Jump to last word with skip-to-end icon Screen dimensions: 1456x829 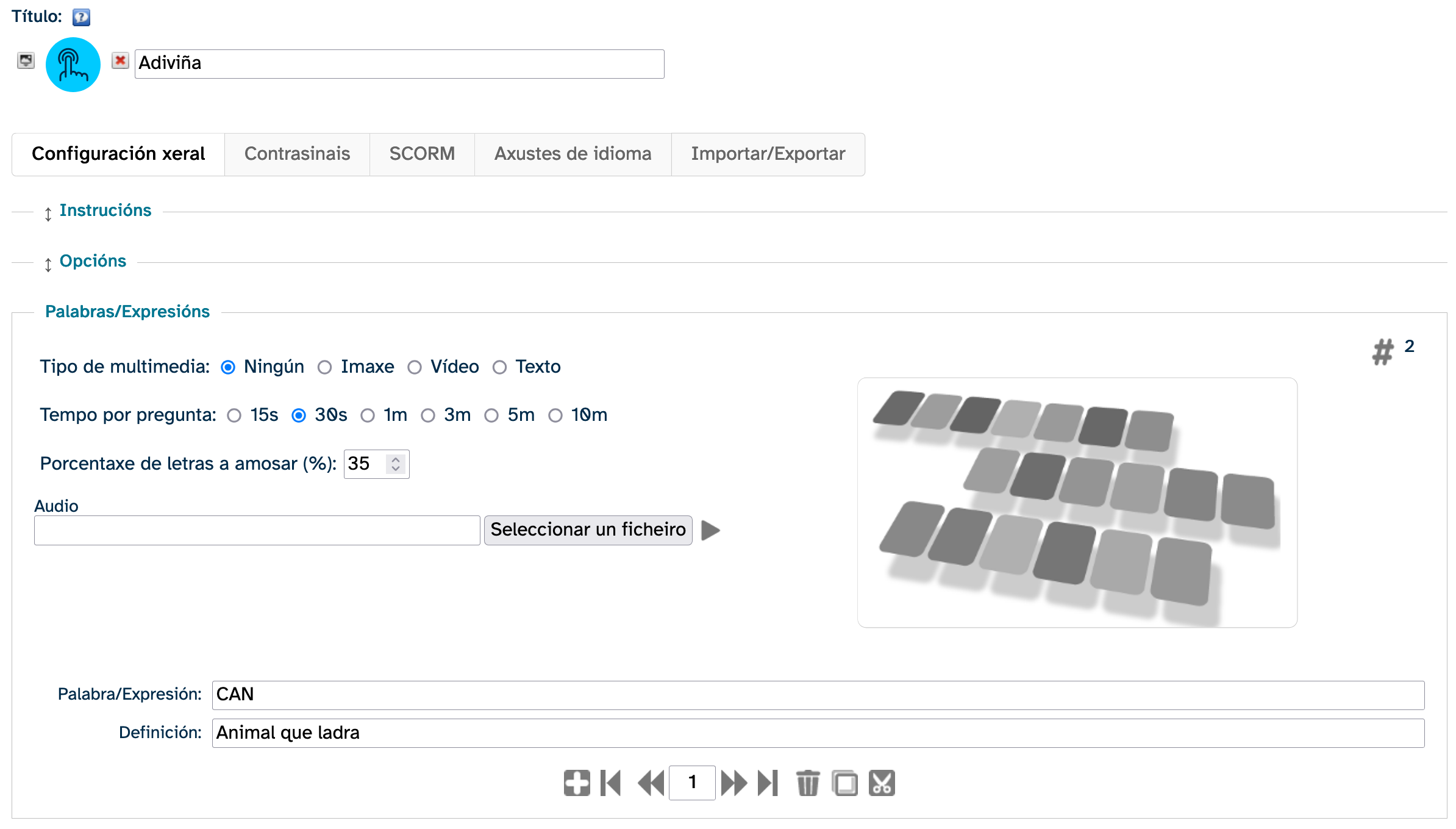(x=768, y=783)
